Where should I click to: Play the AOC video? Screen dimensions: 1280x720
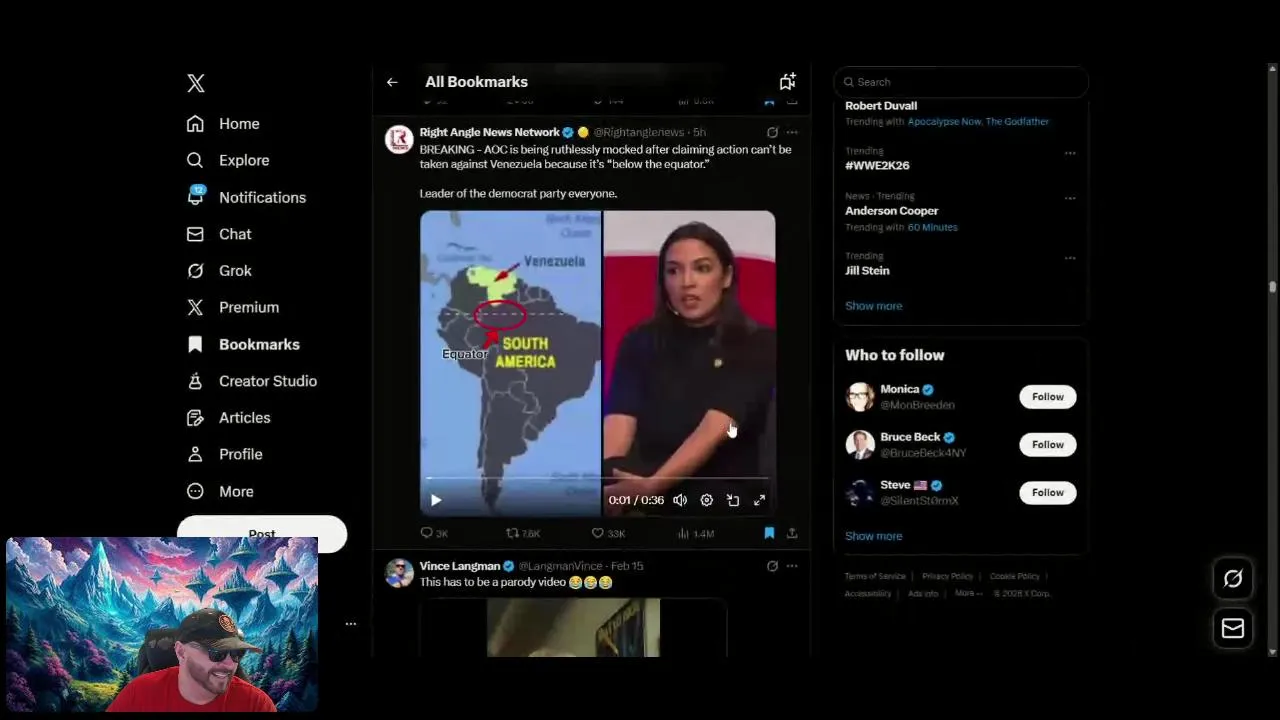tap(435, 500)
